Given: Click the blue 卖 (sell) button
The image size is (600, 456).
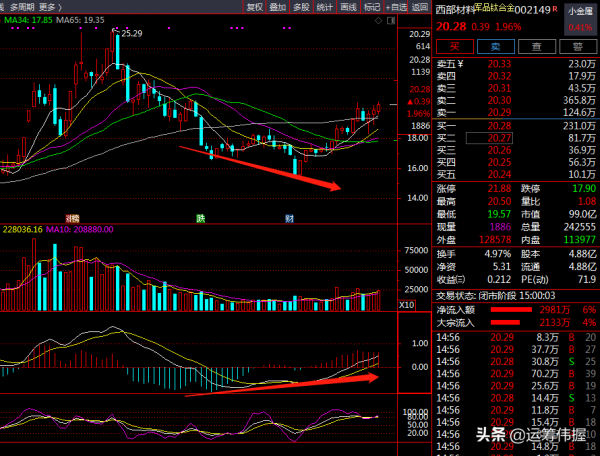Looking at the screenshot, I should [x=491, y=45].
